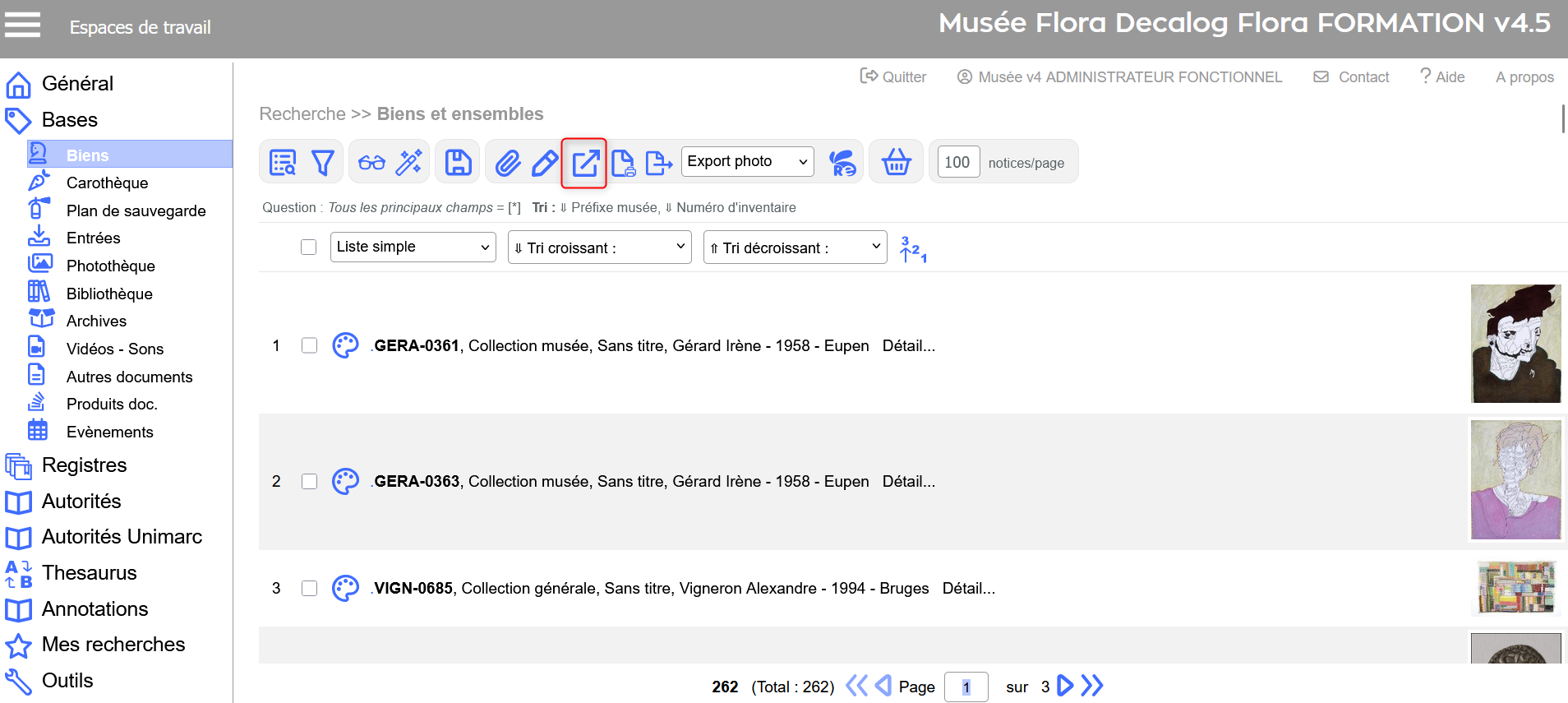Click the notices per page input field
This screenshot has height=703, width=1568.
(x=957, y=163)
